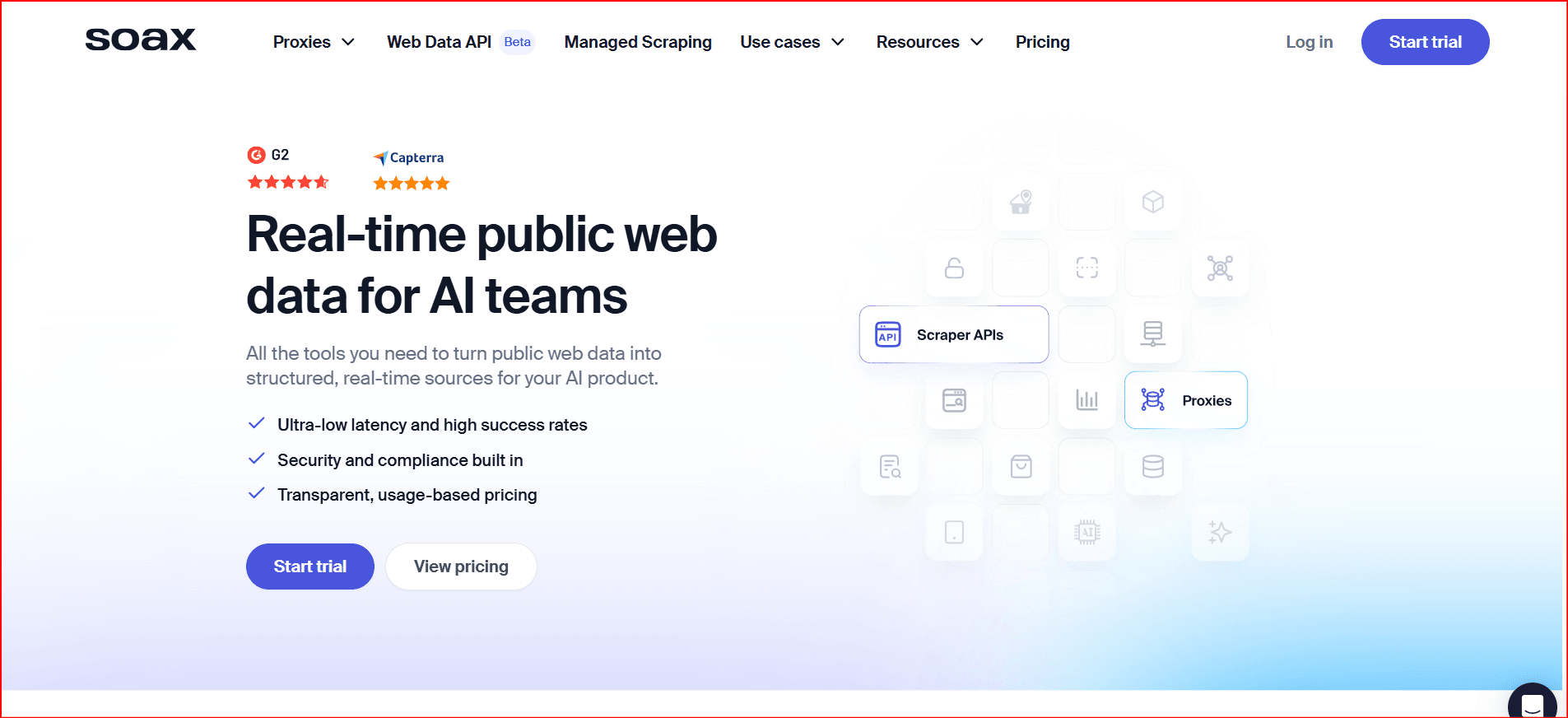This screenshot has height=718, width=1568.
Task: Click the Scraper APIs tile
Action: click(953, 334)
